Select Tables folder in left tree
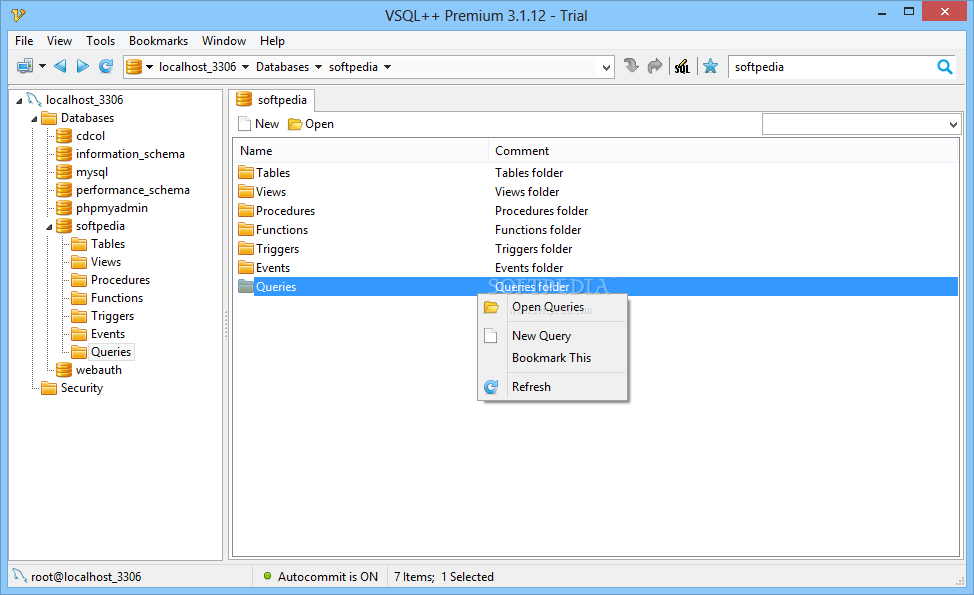The image size is (974, 595). pyautogui.click(x=107, y=244)
